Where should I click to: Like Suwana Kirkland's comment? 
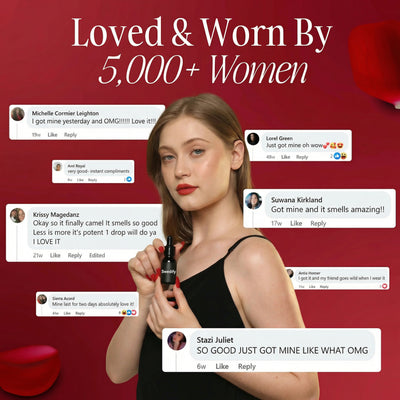click(296, 223)
